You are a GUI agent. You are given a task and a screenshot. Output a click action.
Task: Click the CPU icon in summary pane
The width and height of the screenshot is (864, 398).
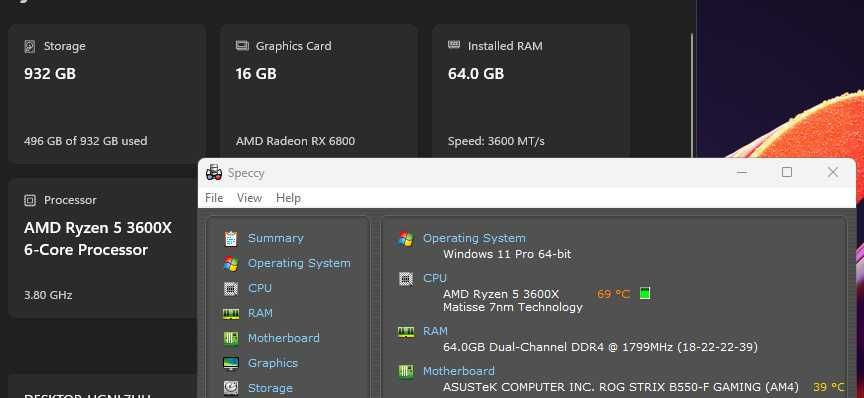click(x=406, y=279)
